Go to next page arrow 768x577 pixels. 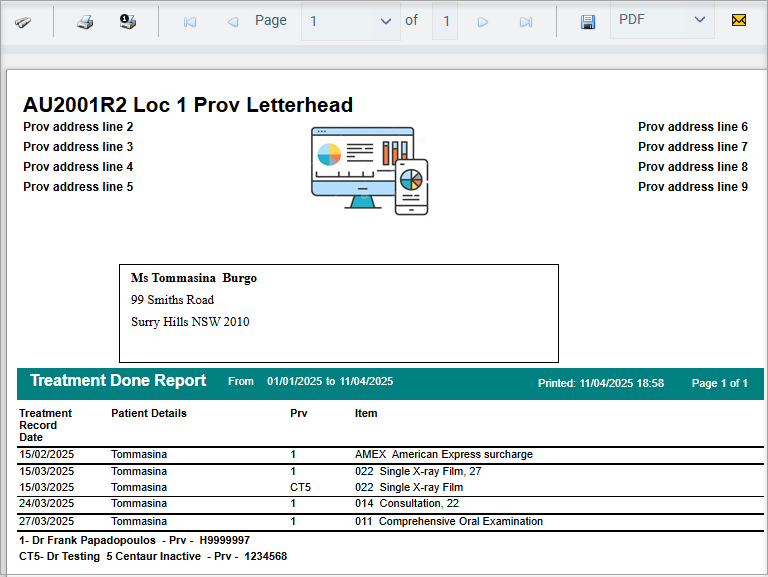(x=483, y=22)
